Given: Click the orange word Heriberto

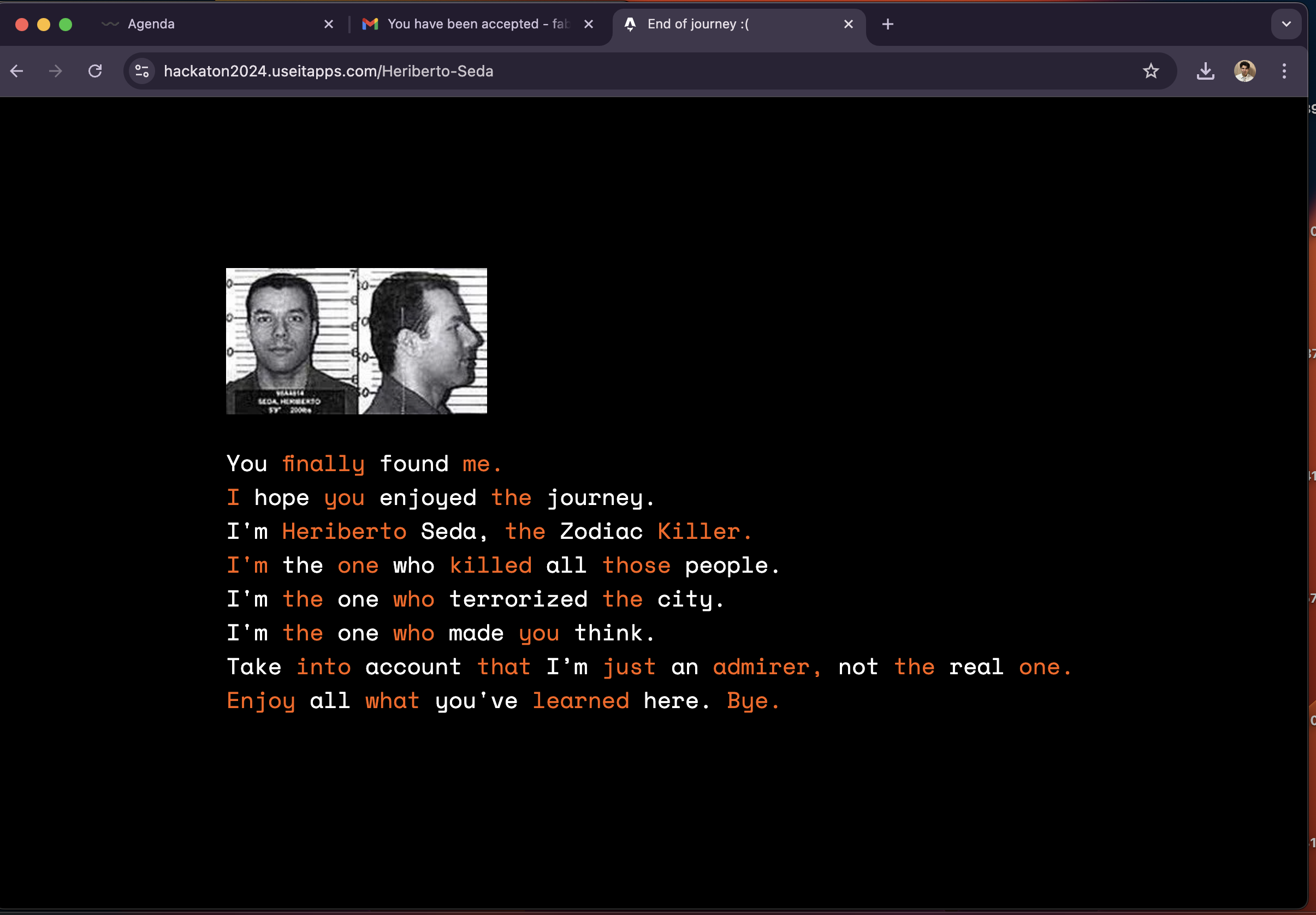Looking at the screenshot, I should pos(344,532).
